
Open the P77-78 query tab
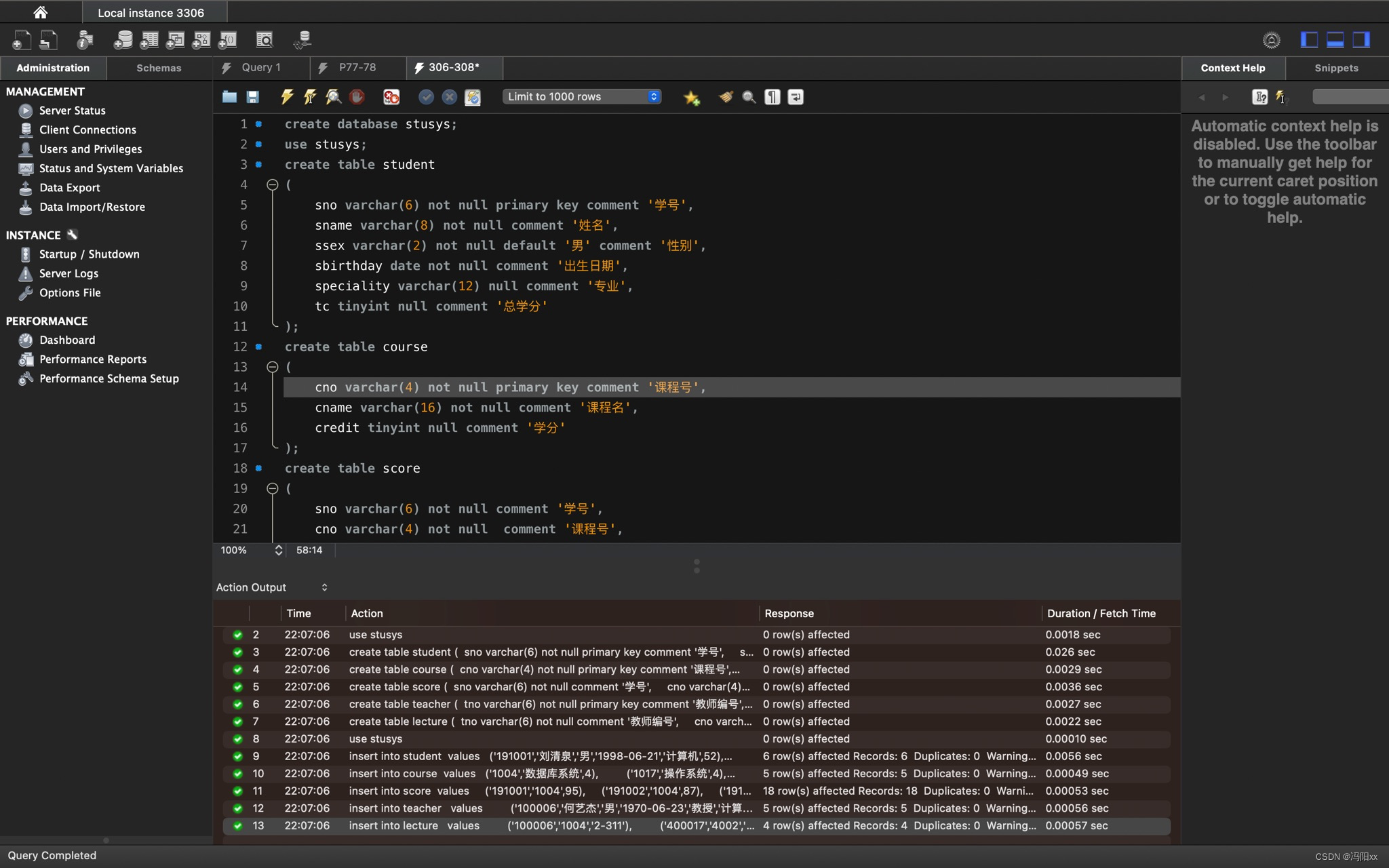click(357, 67)
